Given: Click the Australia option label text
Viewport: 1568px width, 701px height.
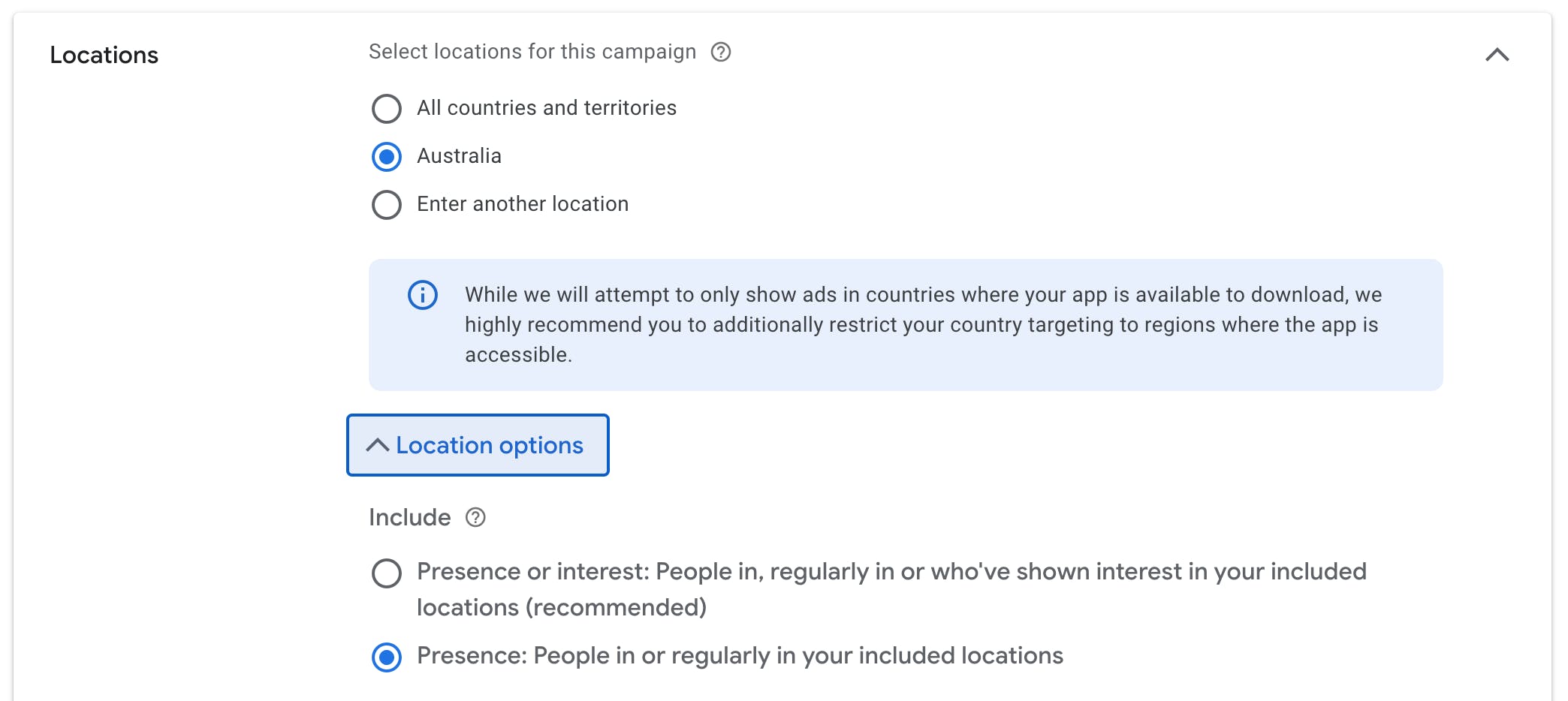Looking at the screenshot, I should pos(459,156).
